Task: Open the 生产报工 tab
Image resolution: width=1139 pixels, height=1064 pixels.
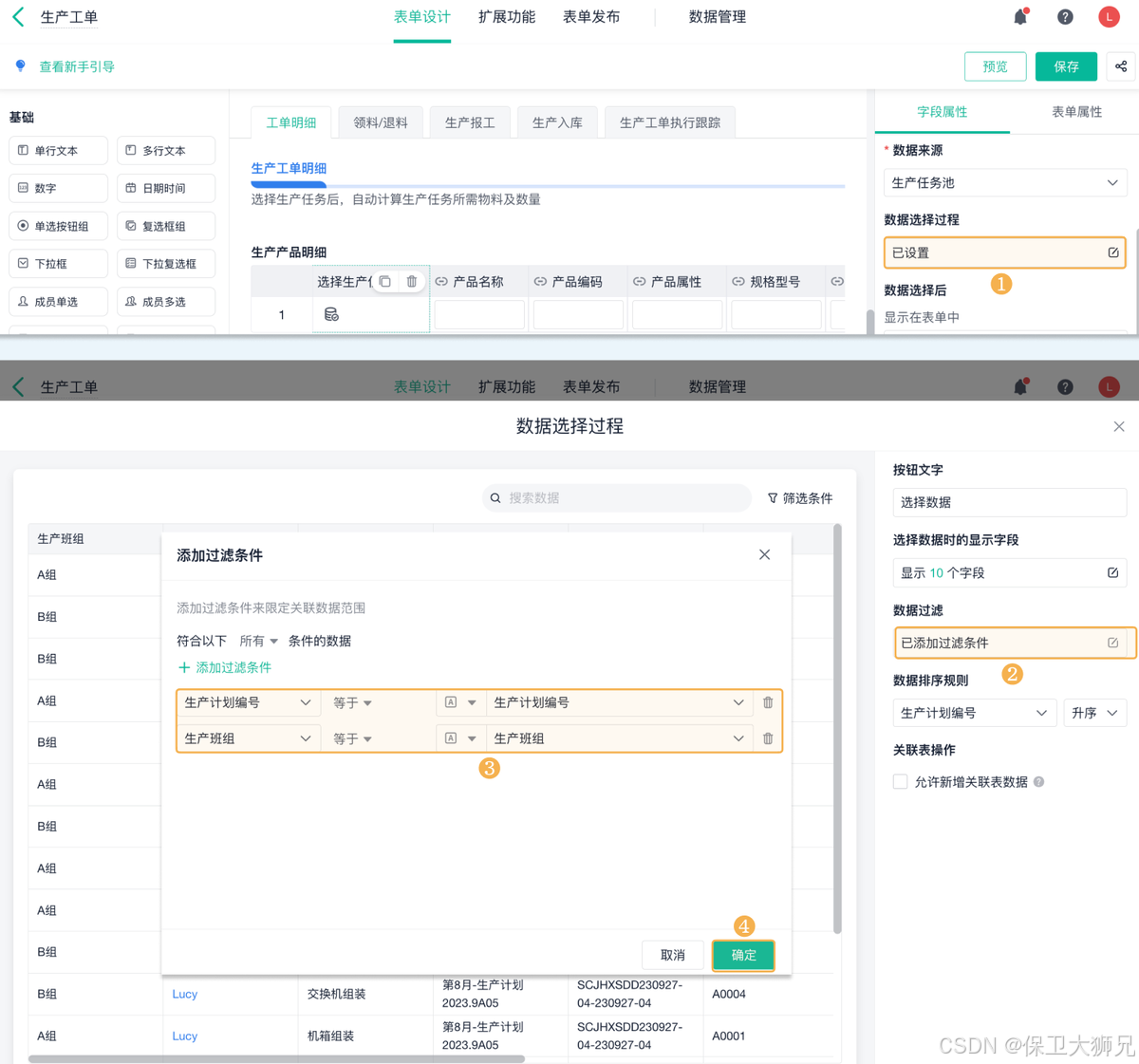Action: (x=470, y=122)
